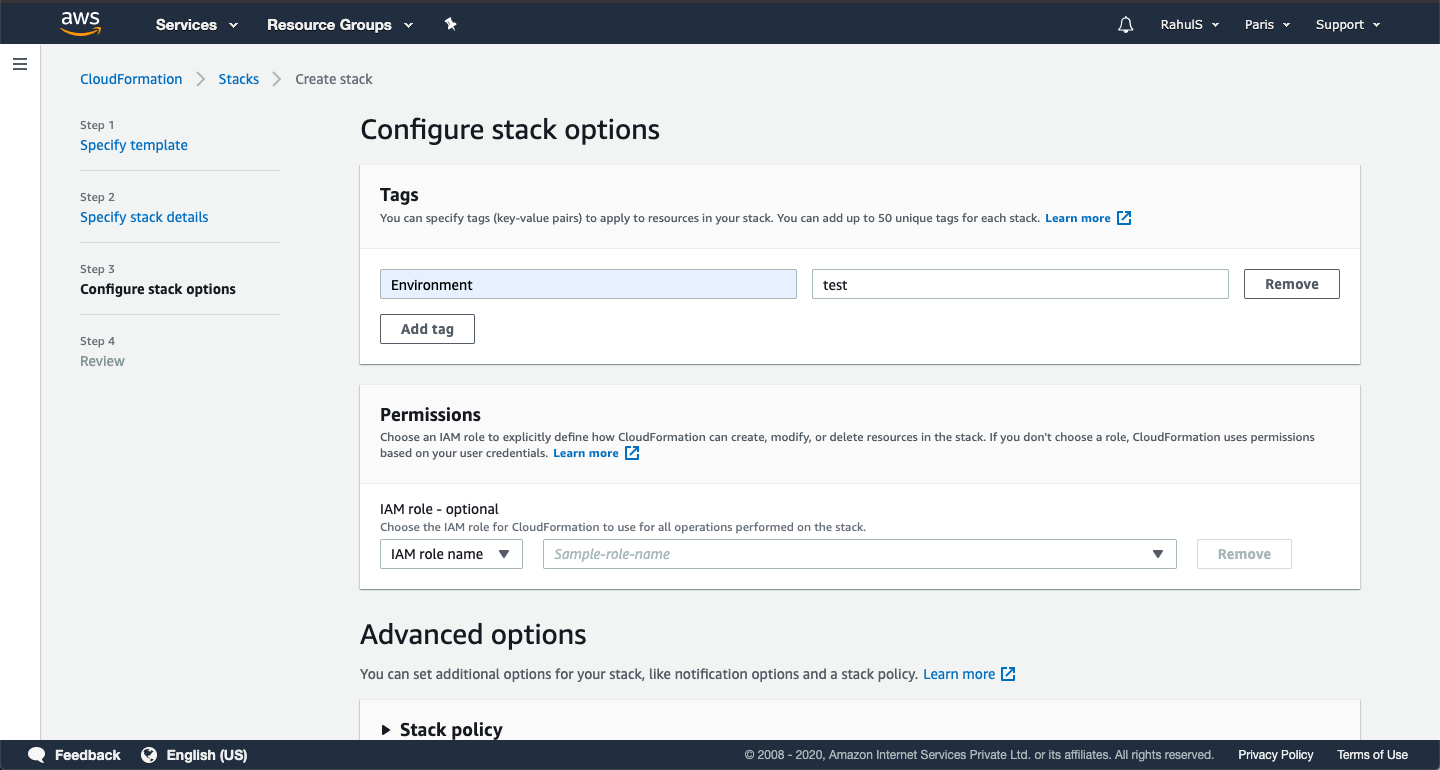Click the Add tag button
This screenshot has width=1440, height=770.
tap(427, 329)
